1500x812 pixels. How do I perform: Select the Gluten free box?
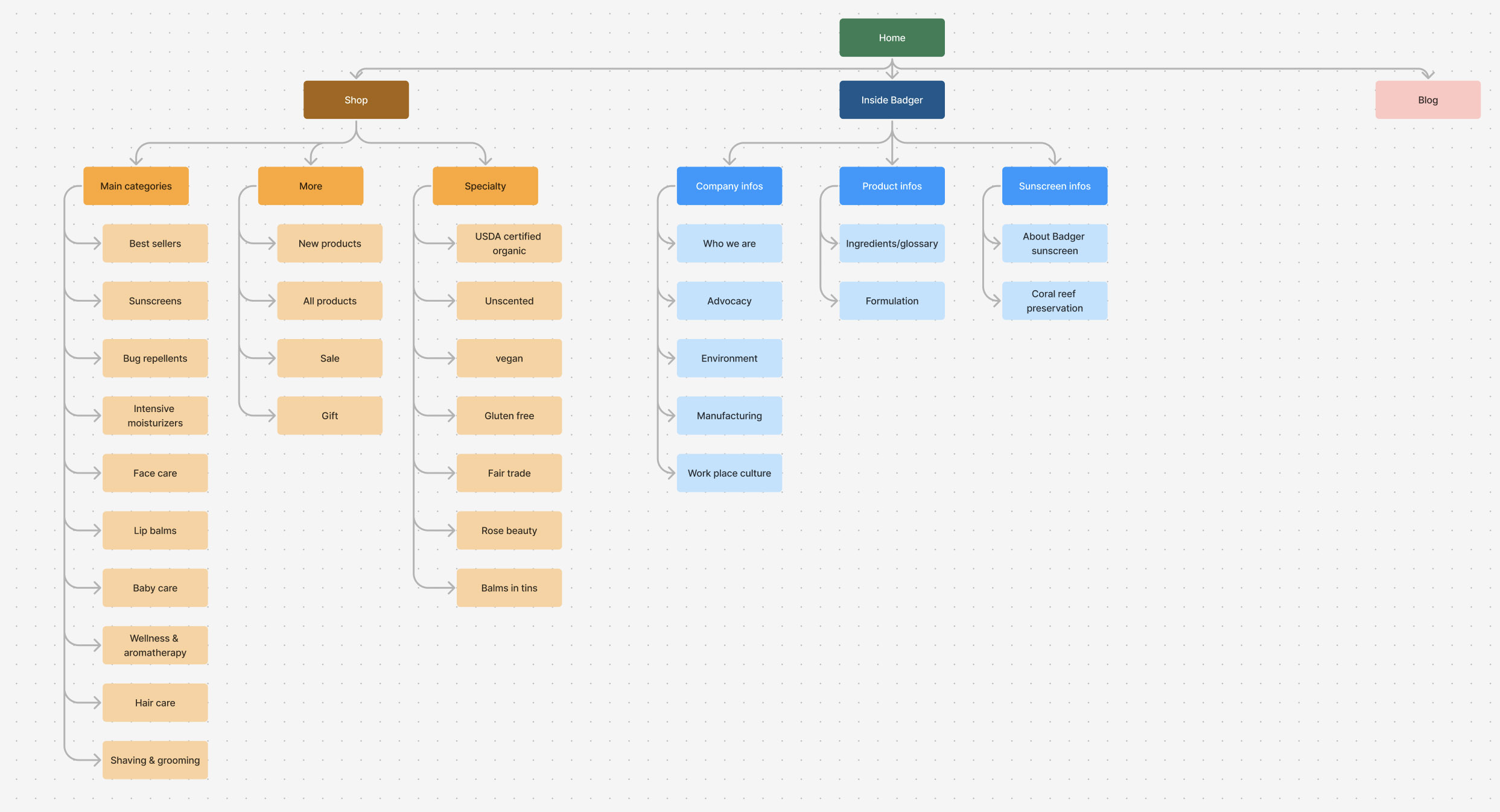coord(509,415)
